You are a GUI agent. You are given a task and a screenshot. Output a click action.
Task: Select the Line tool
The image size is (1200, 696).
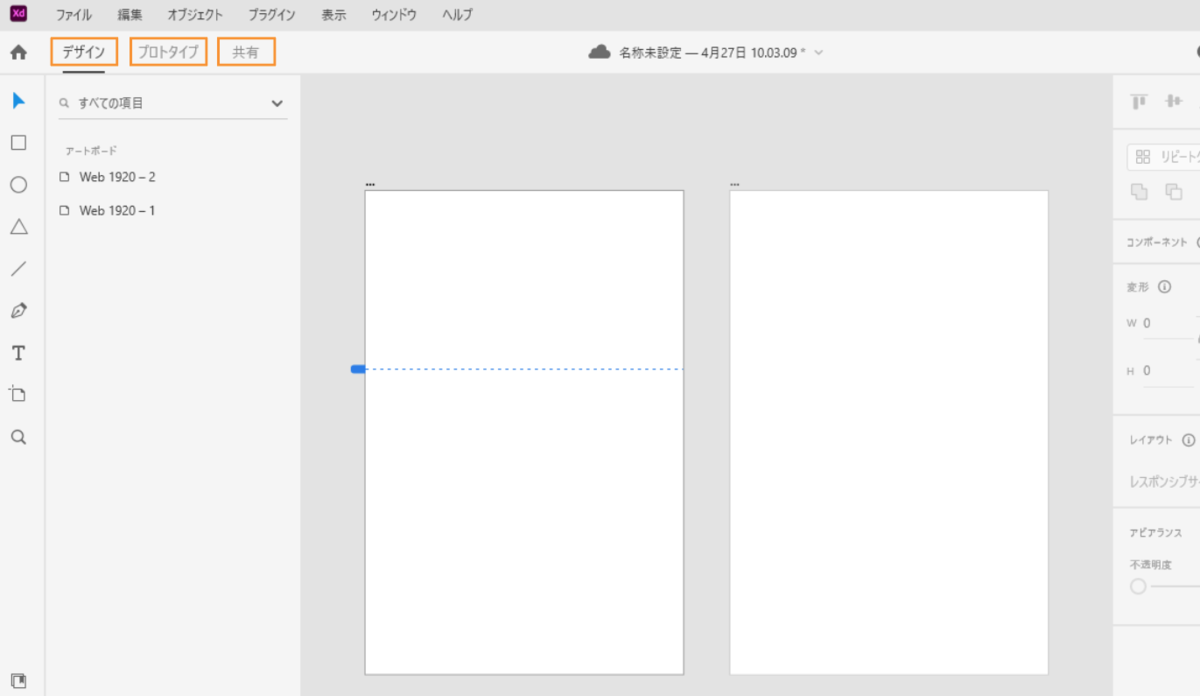(18, 269)
